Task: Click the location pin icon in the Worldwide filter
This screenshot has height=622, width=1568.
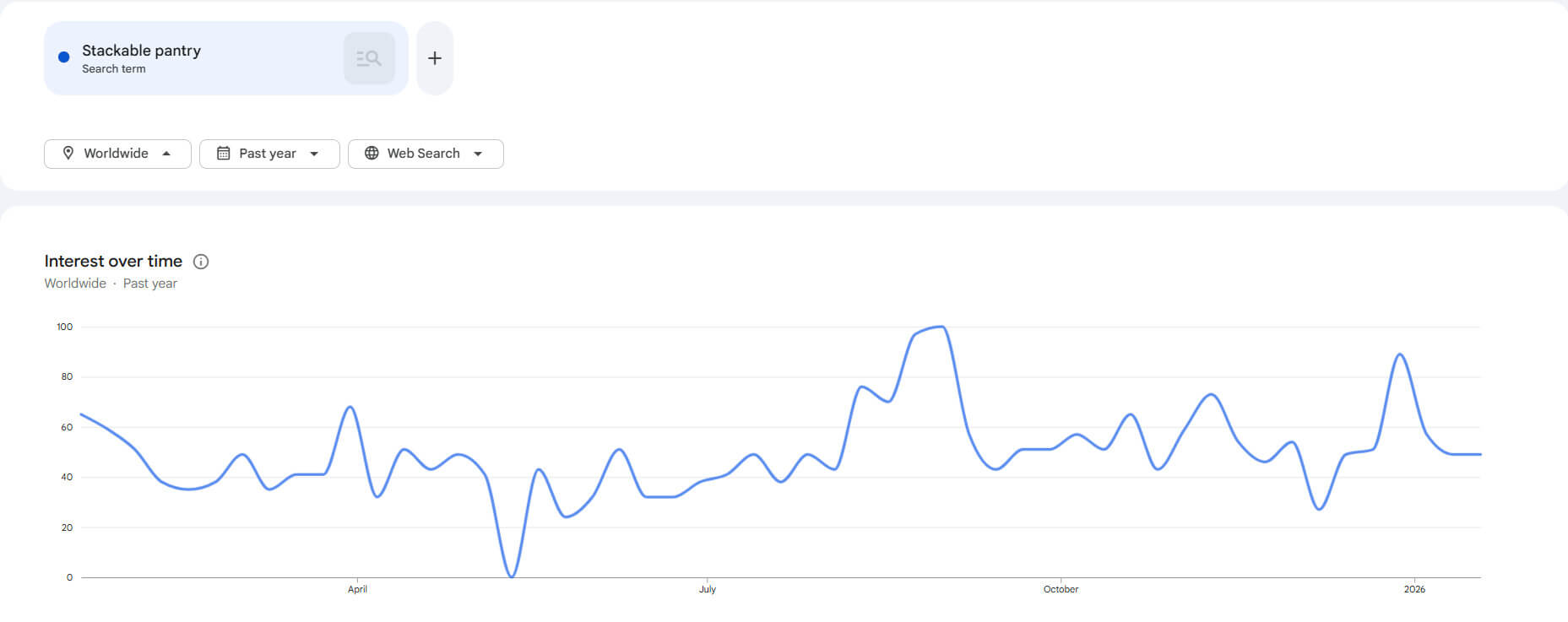Action: pyautogui.click(x=68, y=153)
